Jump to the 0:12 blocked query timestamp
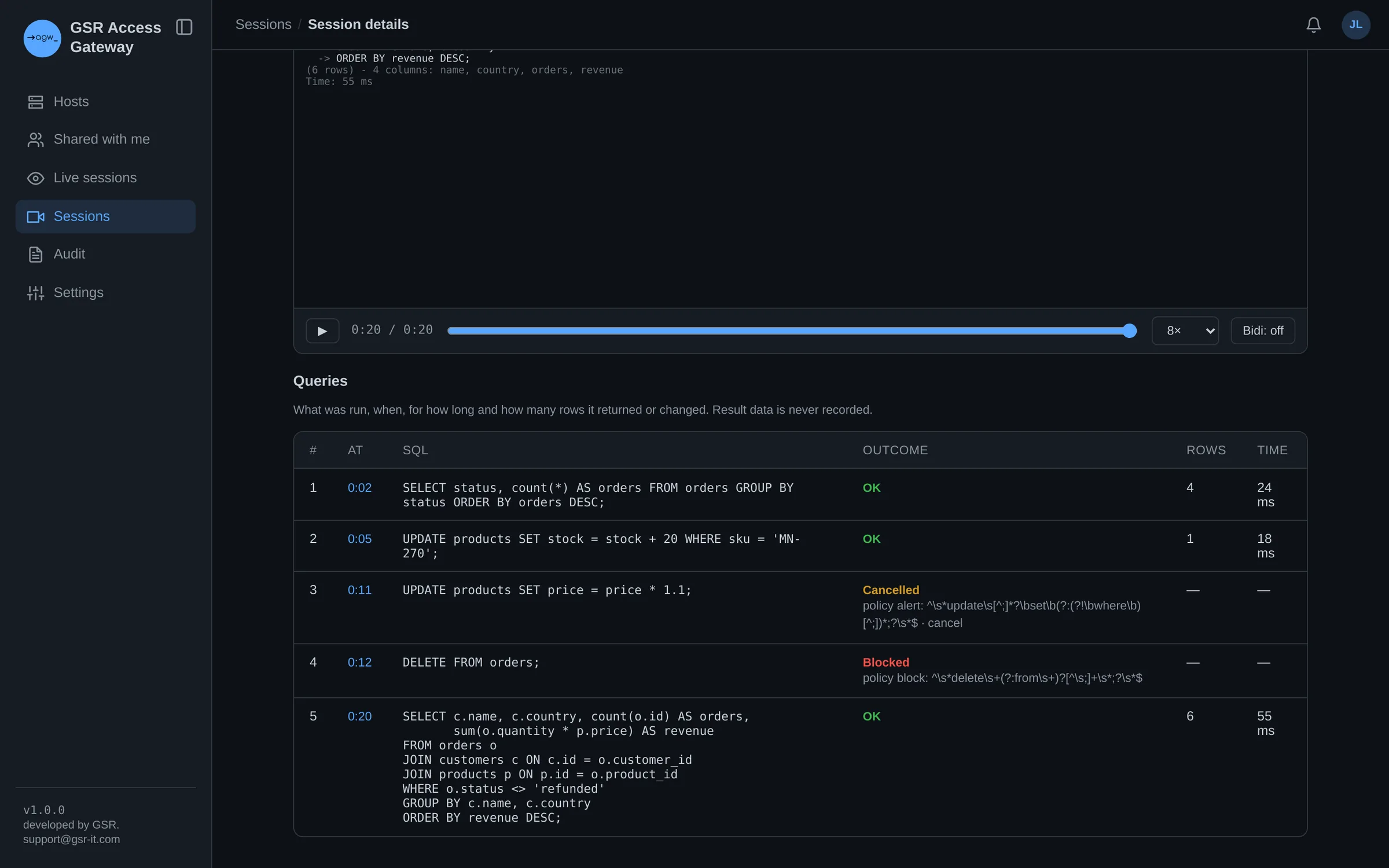The image size is (1389, 868). click(359, 663)
